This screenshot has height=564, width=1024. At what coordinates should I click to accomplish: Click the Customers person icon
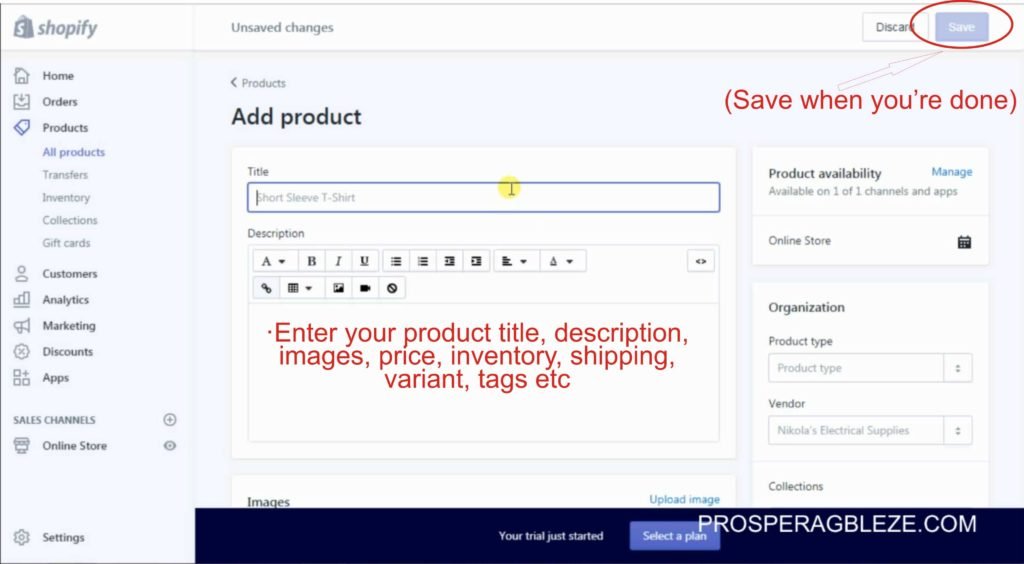click(22, 274)
